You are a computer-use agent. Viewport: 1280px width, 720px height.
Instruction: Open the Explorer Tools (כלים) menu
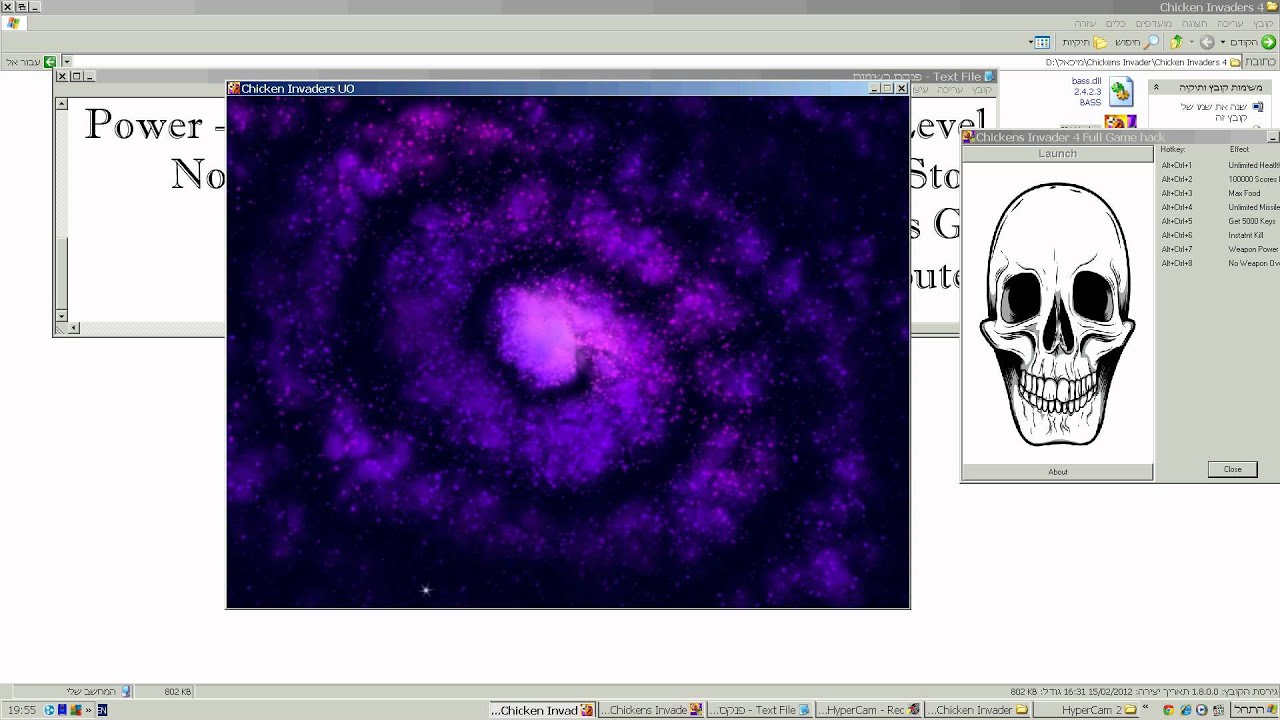click(x=1115, y=23)
